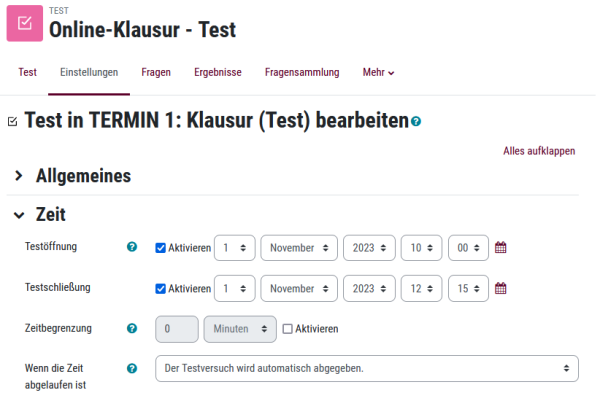Show help for Zeitbegrenzung setting
Screen dimensions: 600x409
tap(132, 328)
